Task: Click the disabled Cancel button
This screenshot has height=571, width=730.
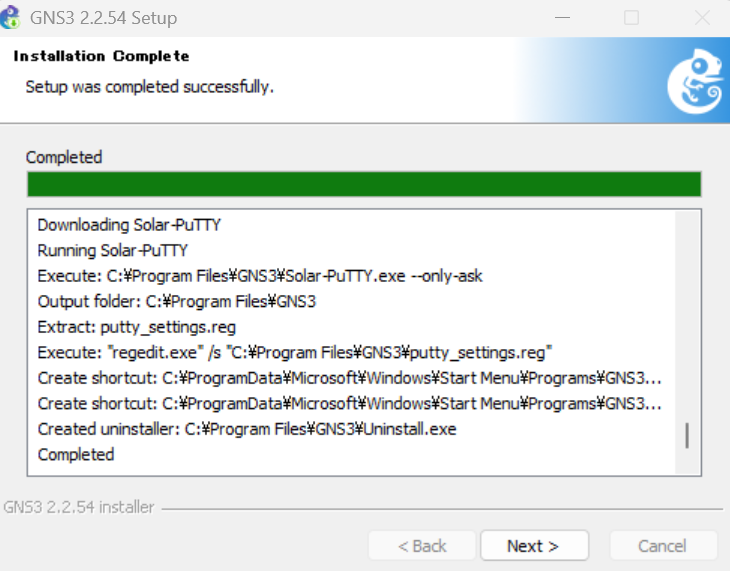Action: pyautogui.click(x=662, y=546)
